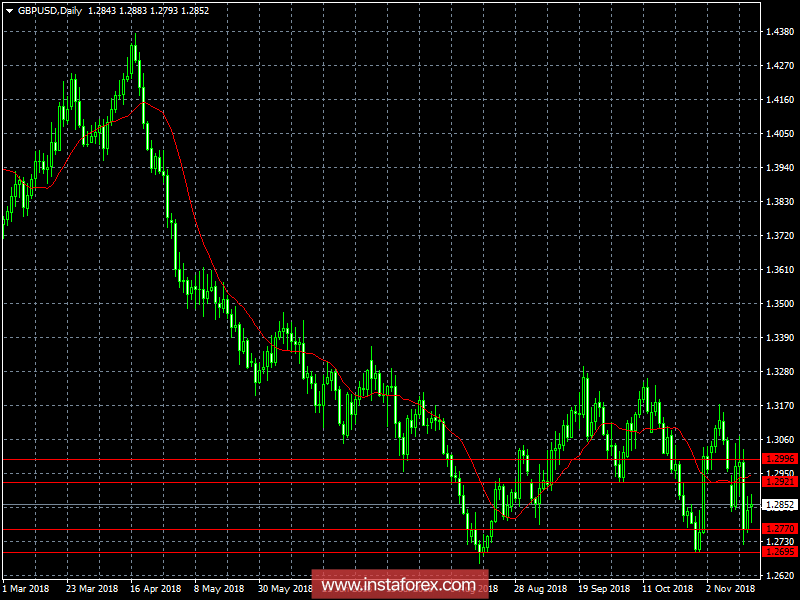Click the 1.3500 price axis value
This screenshot has width=800, height=600.
point(780,304)
